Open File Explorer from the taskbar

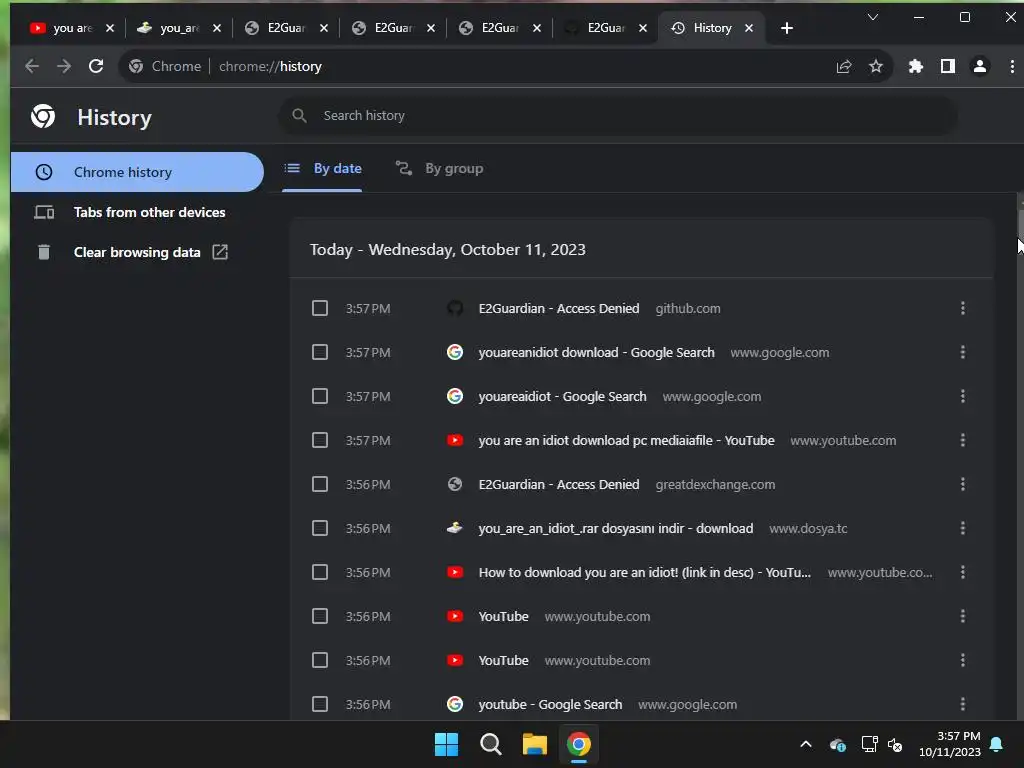[x=534, y=744]
